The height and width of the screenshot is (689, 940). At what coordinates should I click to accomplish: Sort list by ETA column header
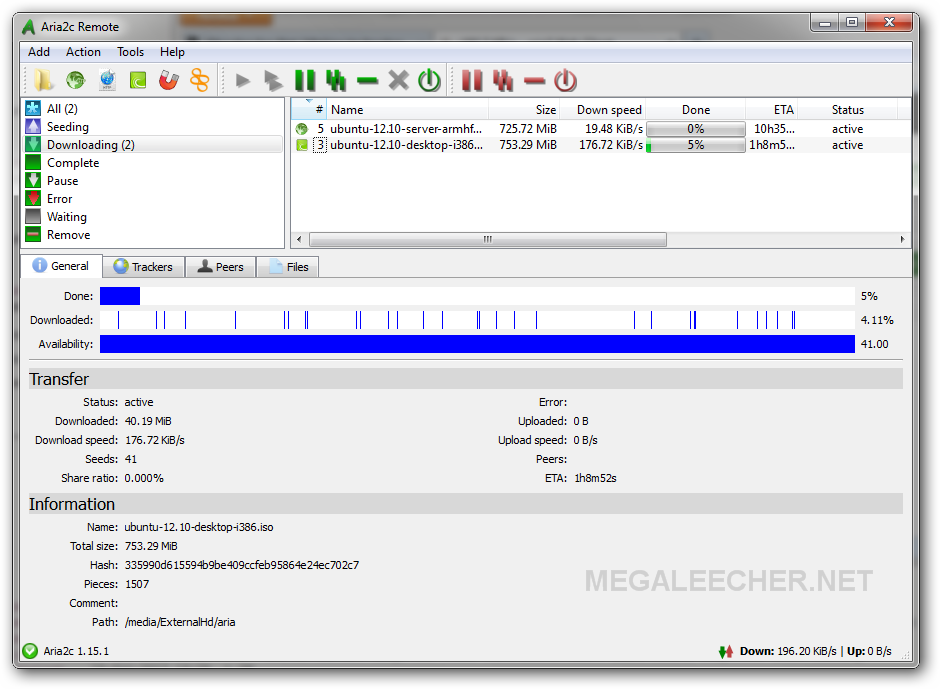pyautogui.click(x=772, y=110)
